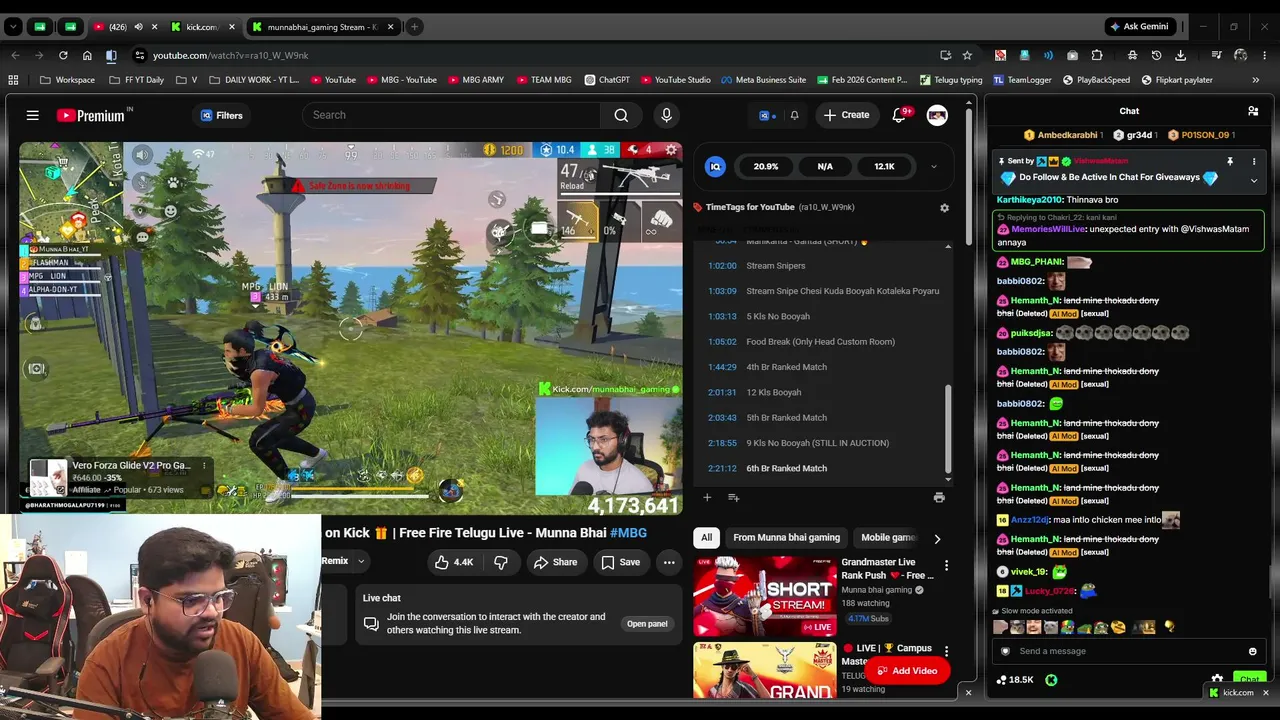Toggle the pinned message pin in Kick chat

1230,161
